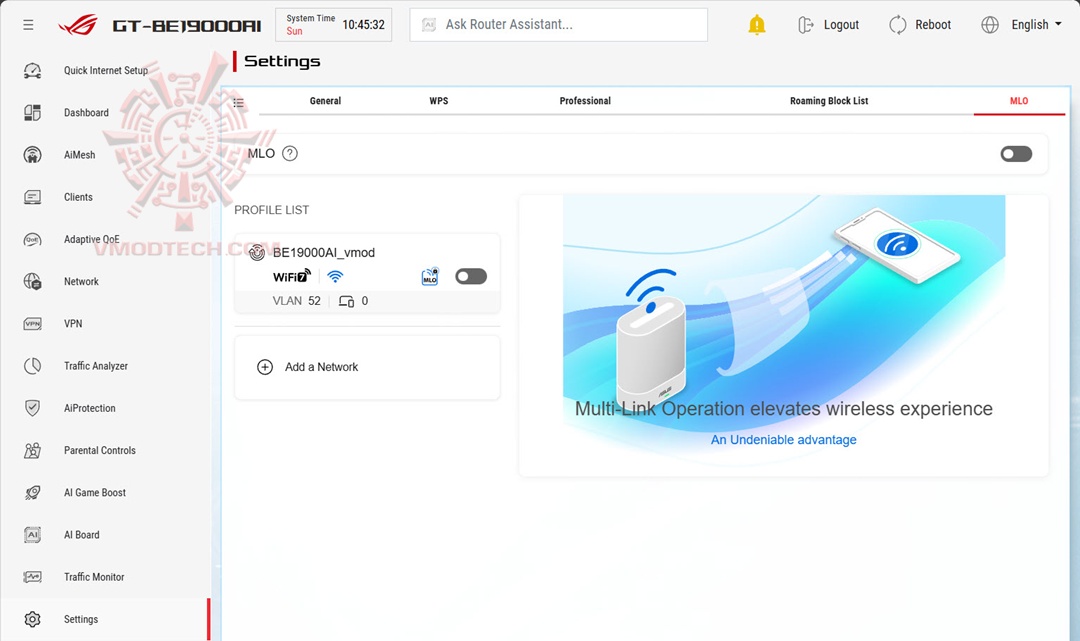This screenshot has height=641, width=1080.
Task: Click the AI Game Boost rocket icon
Action: point(32,492)
